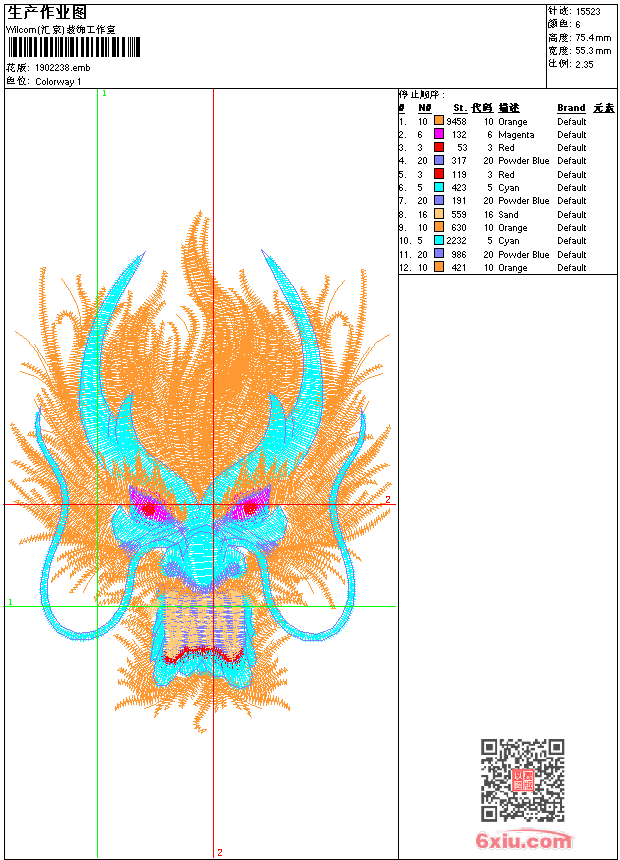Click the green marker 1 at the top guide
Viewport: 620px width, 860px height.
coord(104,93)
